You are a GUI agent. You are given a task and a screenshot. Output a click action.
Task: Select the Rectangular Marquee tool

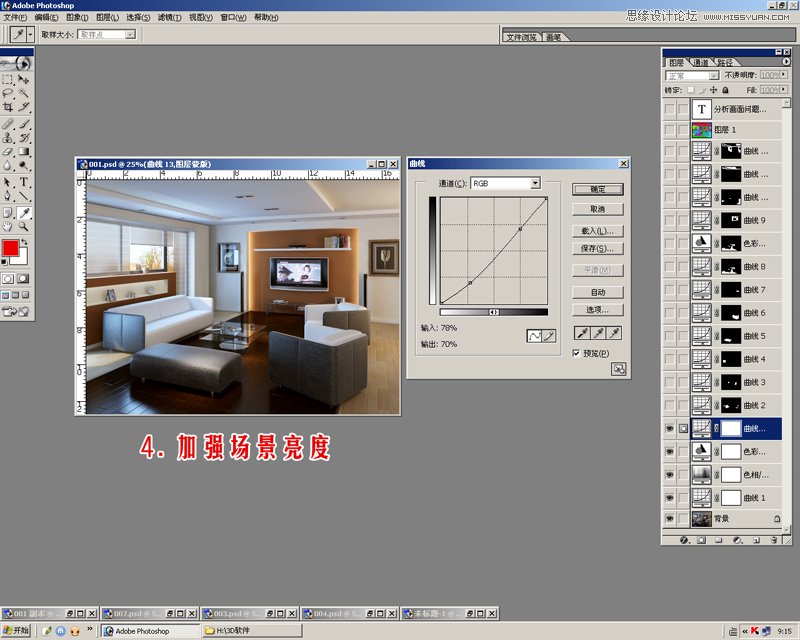[8, 79]
